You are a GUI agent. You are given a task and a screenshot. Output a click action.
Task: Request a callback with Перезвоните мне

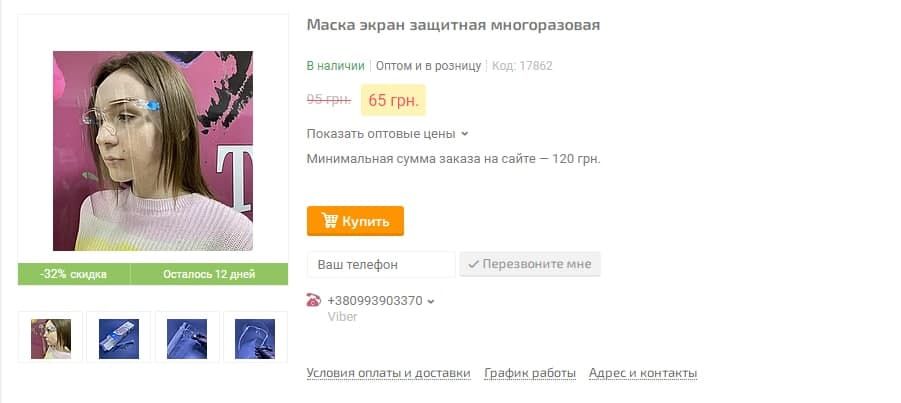(x=530, y=264)
